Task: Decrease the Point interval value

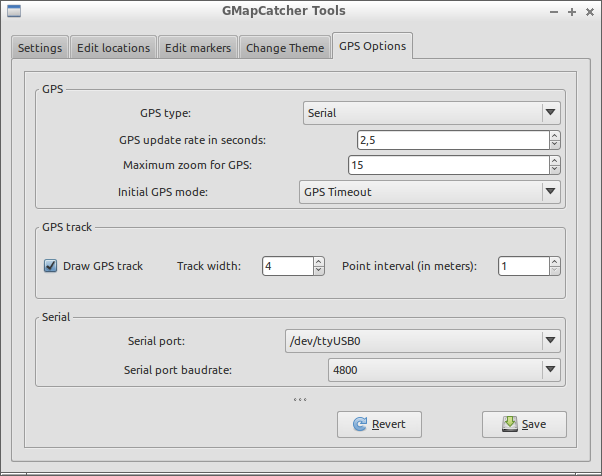Action: pos(555,271)
